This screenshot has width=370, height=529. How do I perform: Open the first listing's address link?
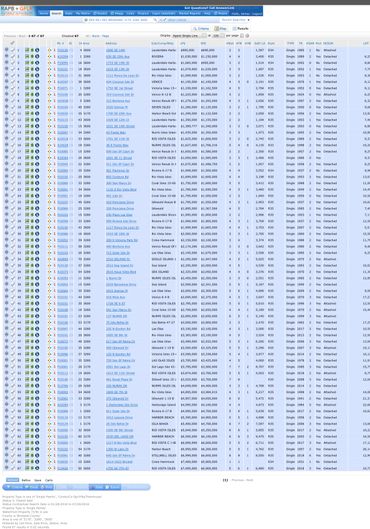coord(115,50)
